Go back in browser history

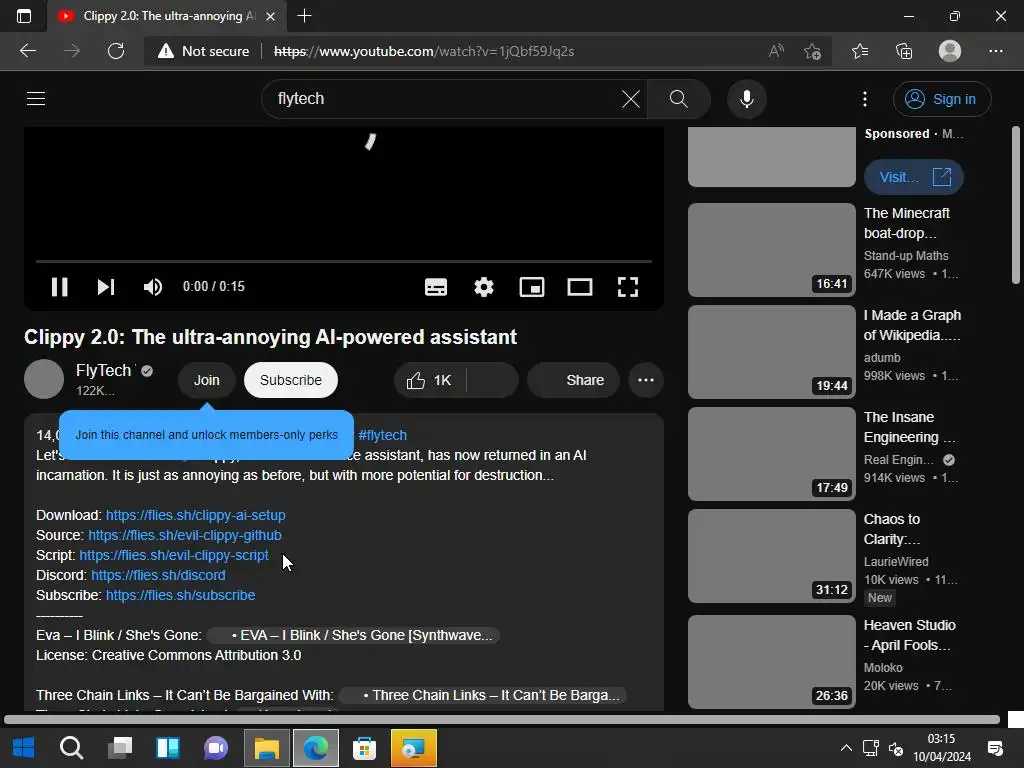tap(27, 51)
